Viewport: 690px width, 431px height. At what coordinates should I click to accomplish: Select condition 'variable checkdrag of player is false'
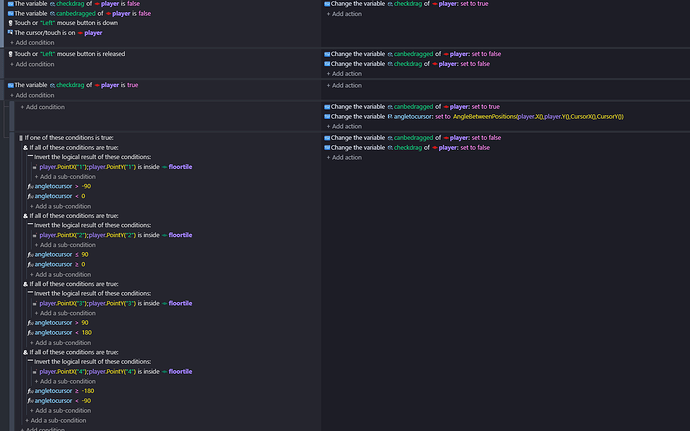[73, 4]
